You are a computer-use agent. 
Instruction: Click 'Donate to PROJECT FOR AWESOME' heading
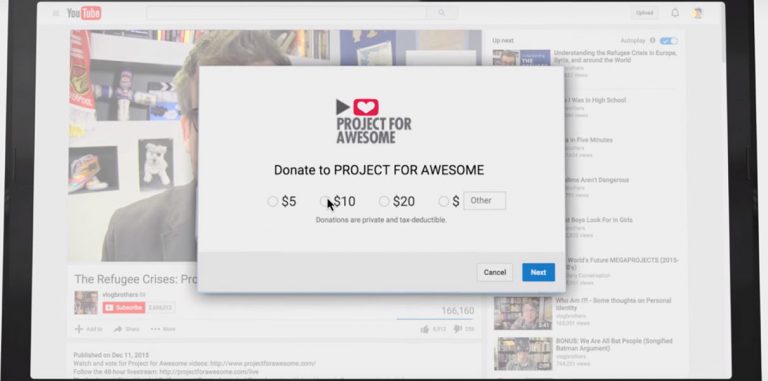click(379, 170)
